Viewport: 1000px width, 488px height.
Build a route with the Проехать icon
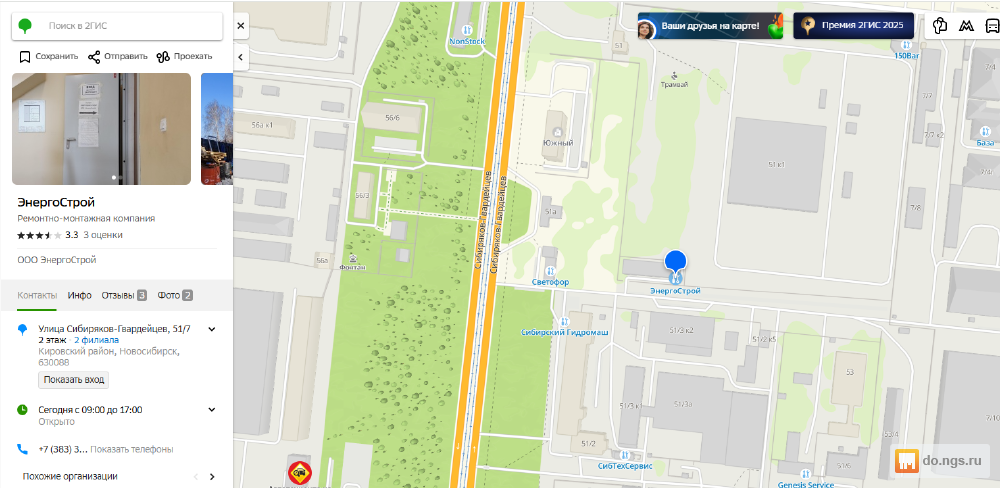pyautogui.click(x=163, y=56)
